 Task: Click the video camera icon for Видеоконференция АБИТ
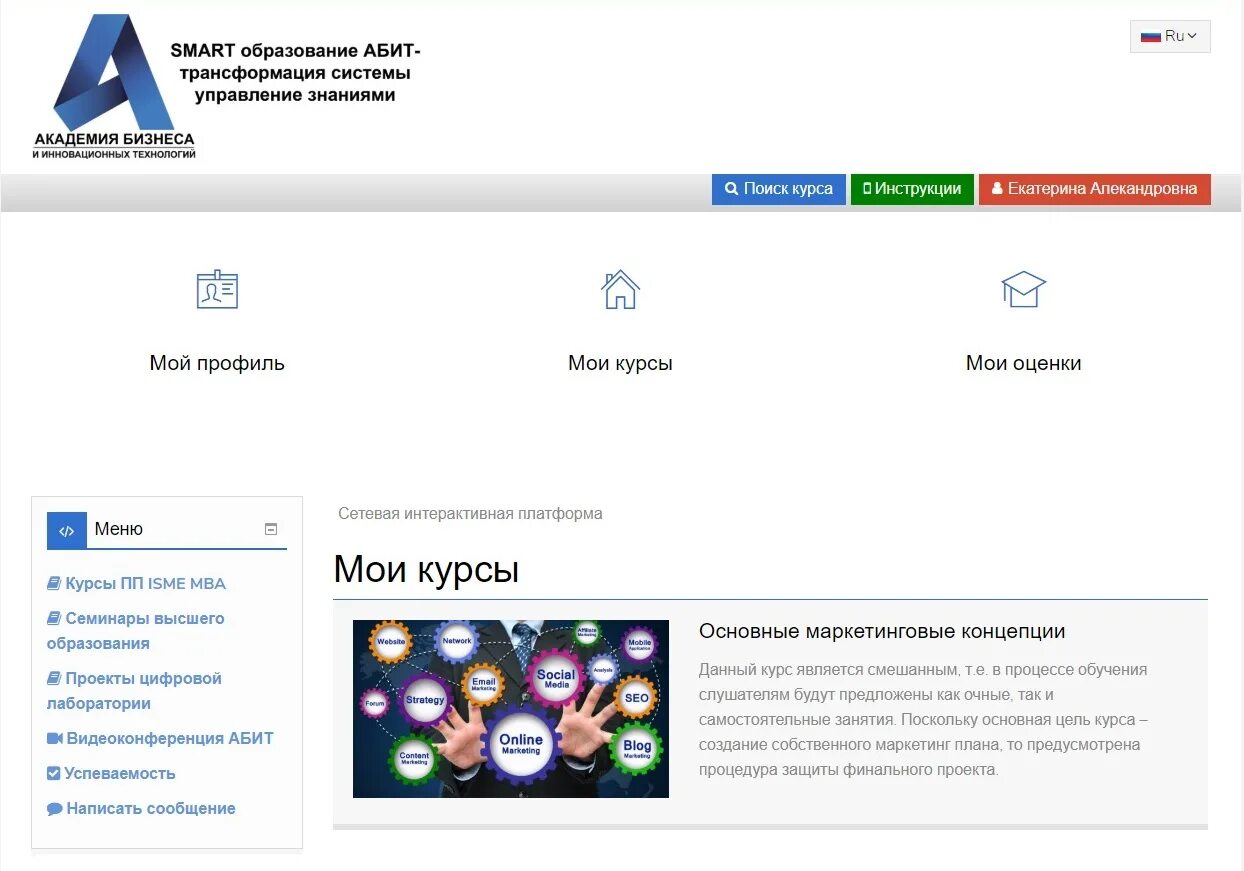point(53,737)
